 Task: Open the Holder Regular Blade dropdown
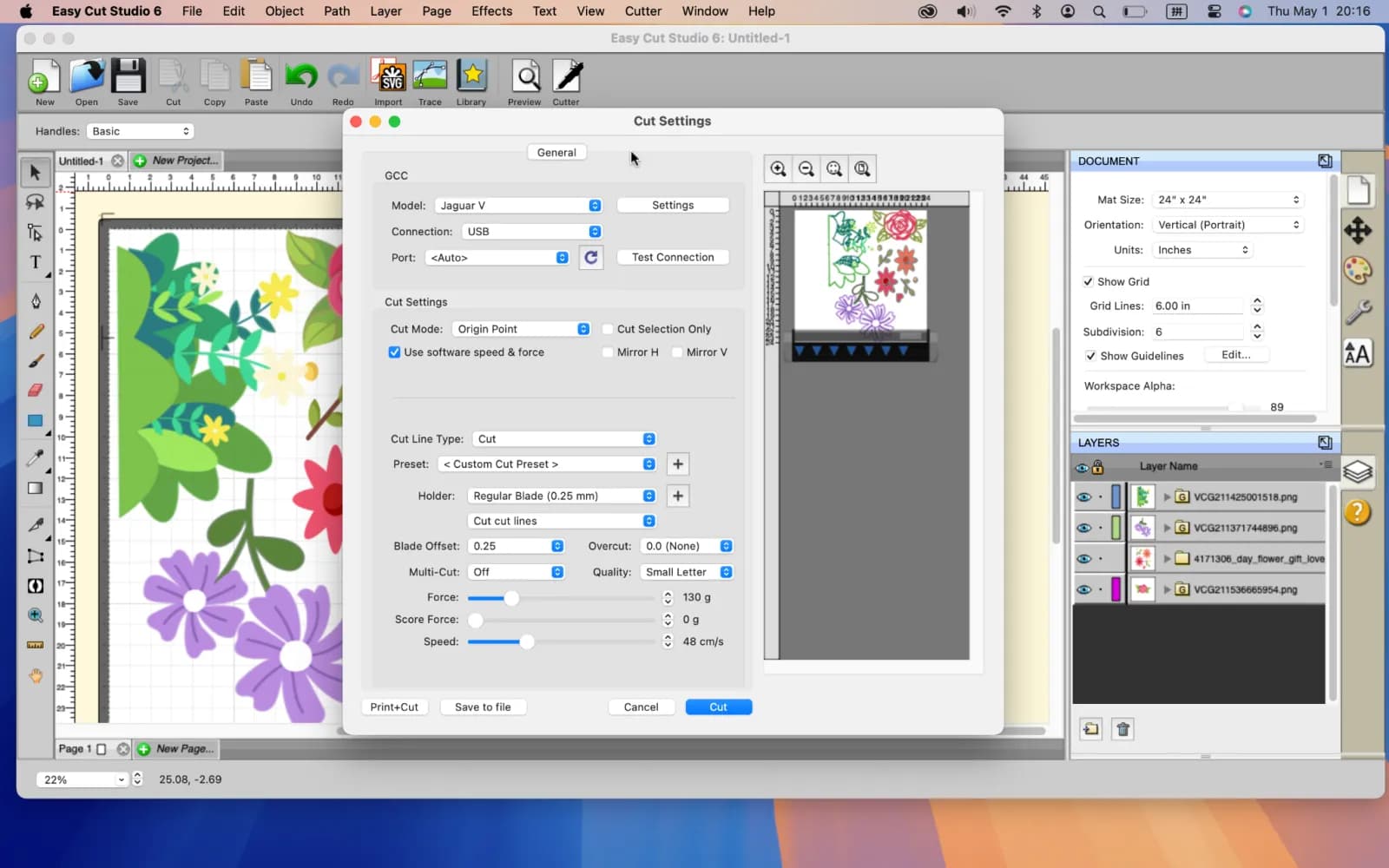tap(562, 496)
